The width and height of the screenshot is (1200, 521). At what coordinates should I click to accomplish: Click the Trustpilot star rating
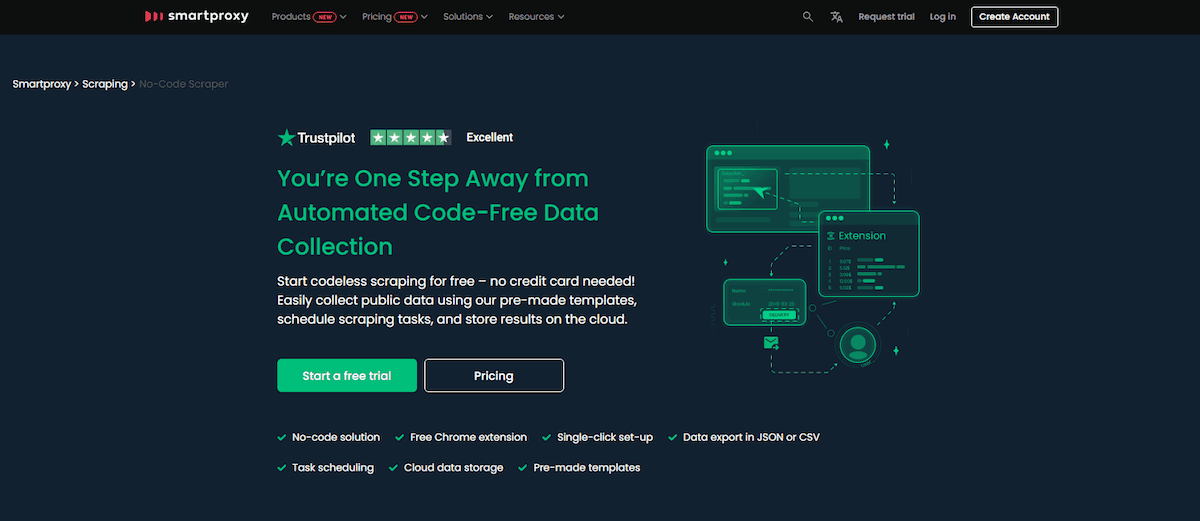(411, 138)
